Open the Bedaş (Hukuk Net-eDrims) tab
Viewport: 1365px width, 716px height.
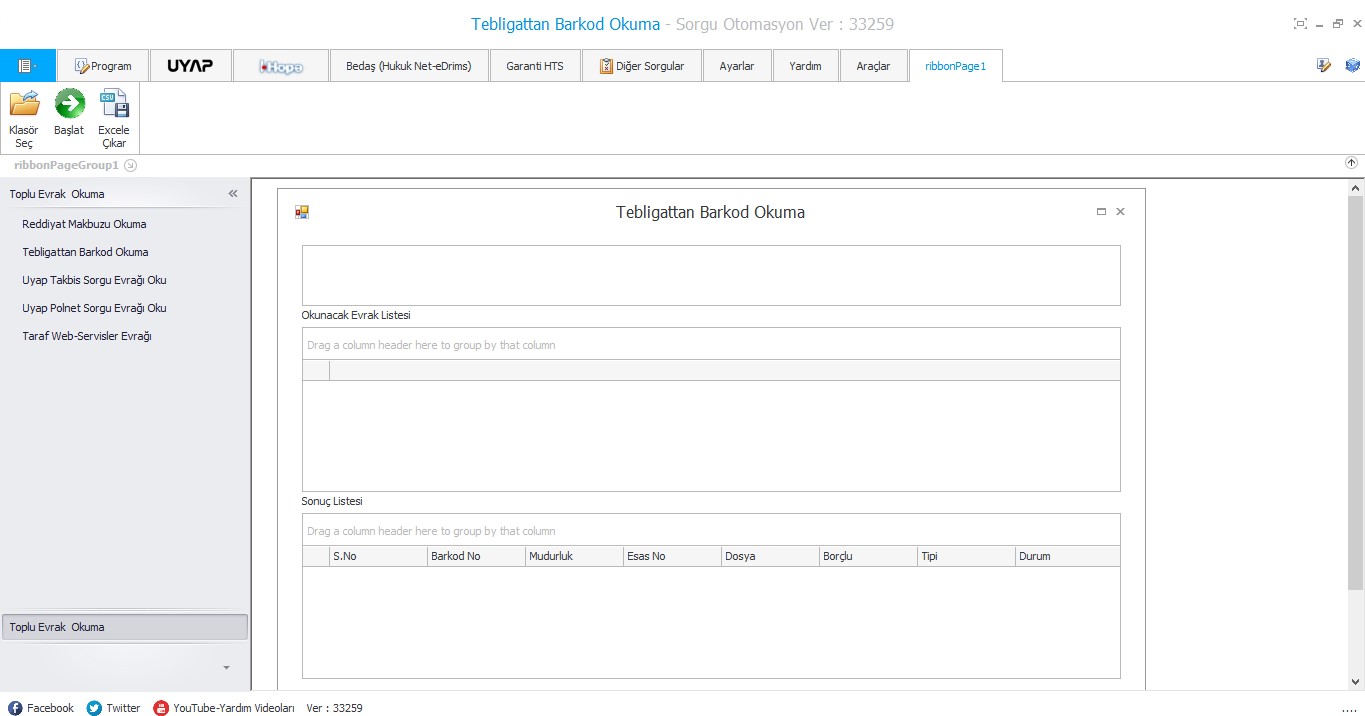[x=409, y=66]
